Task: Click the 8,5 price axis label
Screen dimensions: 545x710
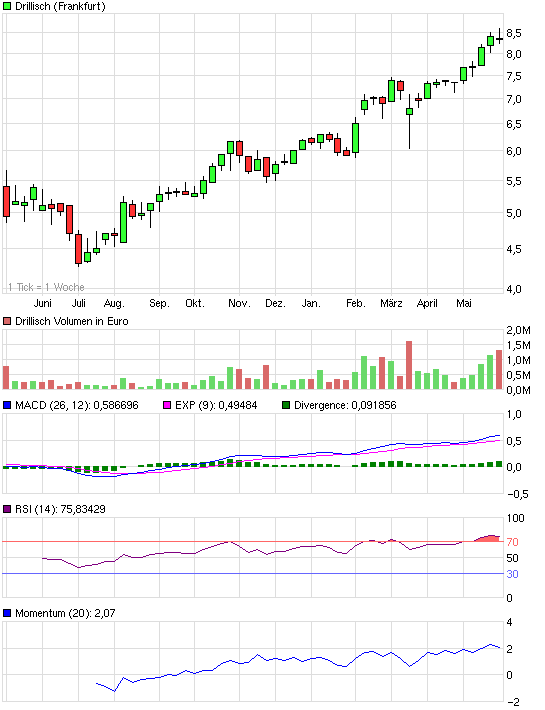Action: coord(514,33)
